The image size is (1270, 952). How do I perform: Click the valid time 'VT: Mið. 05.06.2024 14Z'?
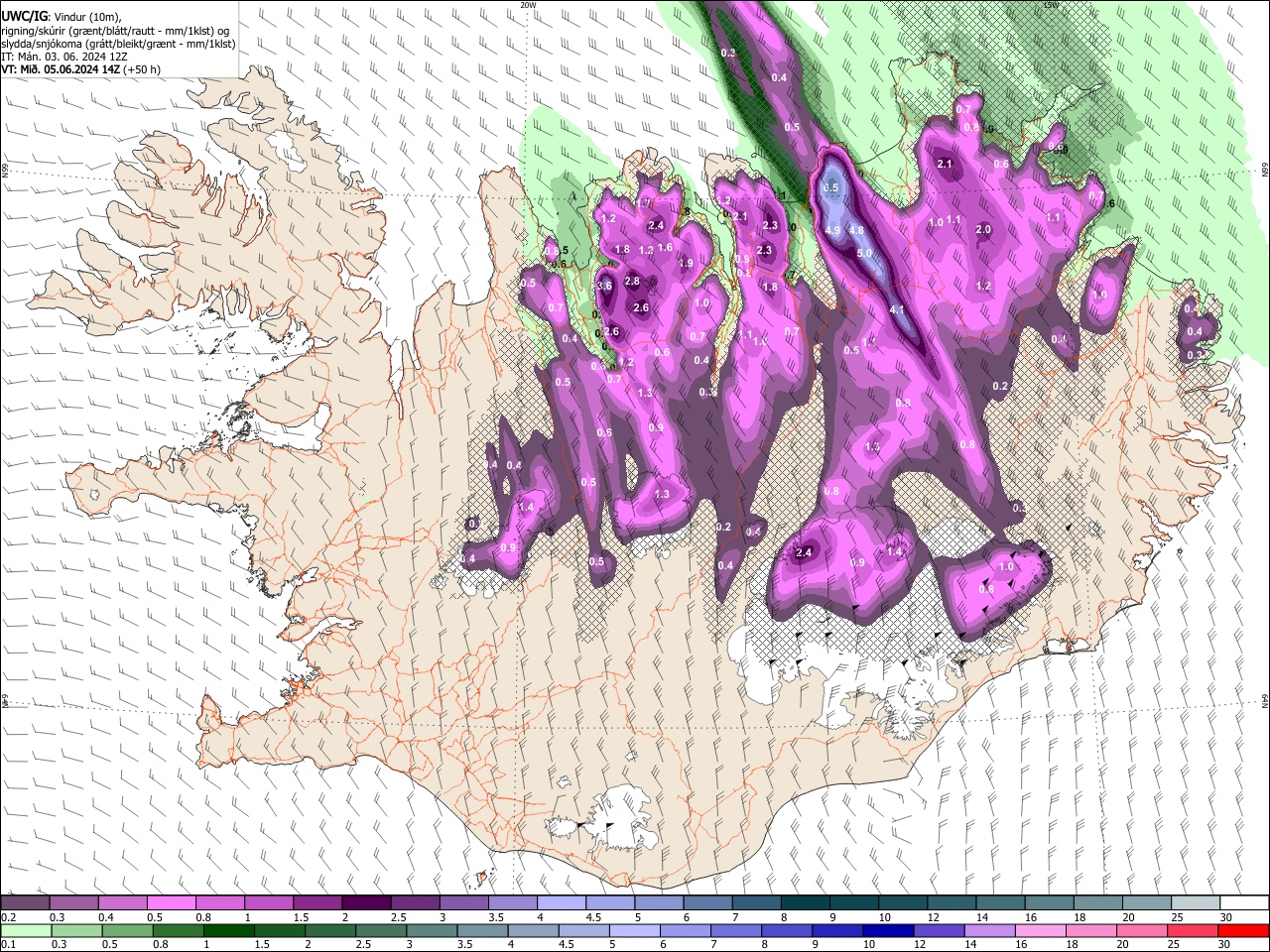(61, 70)
